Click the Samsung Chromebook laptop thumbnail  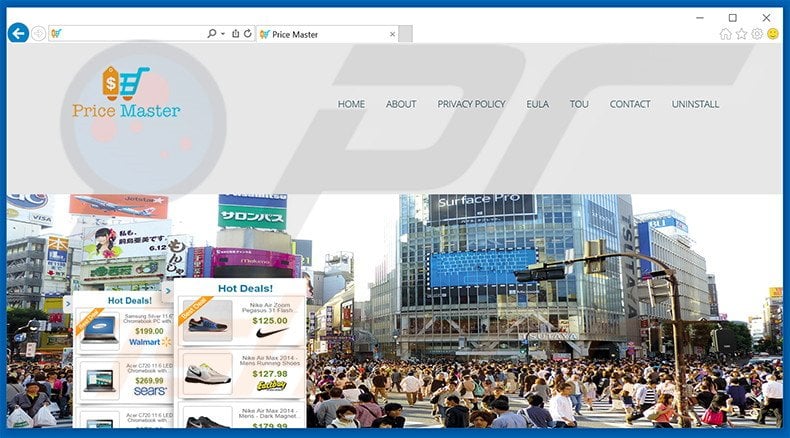100,329
